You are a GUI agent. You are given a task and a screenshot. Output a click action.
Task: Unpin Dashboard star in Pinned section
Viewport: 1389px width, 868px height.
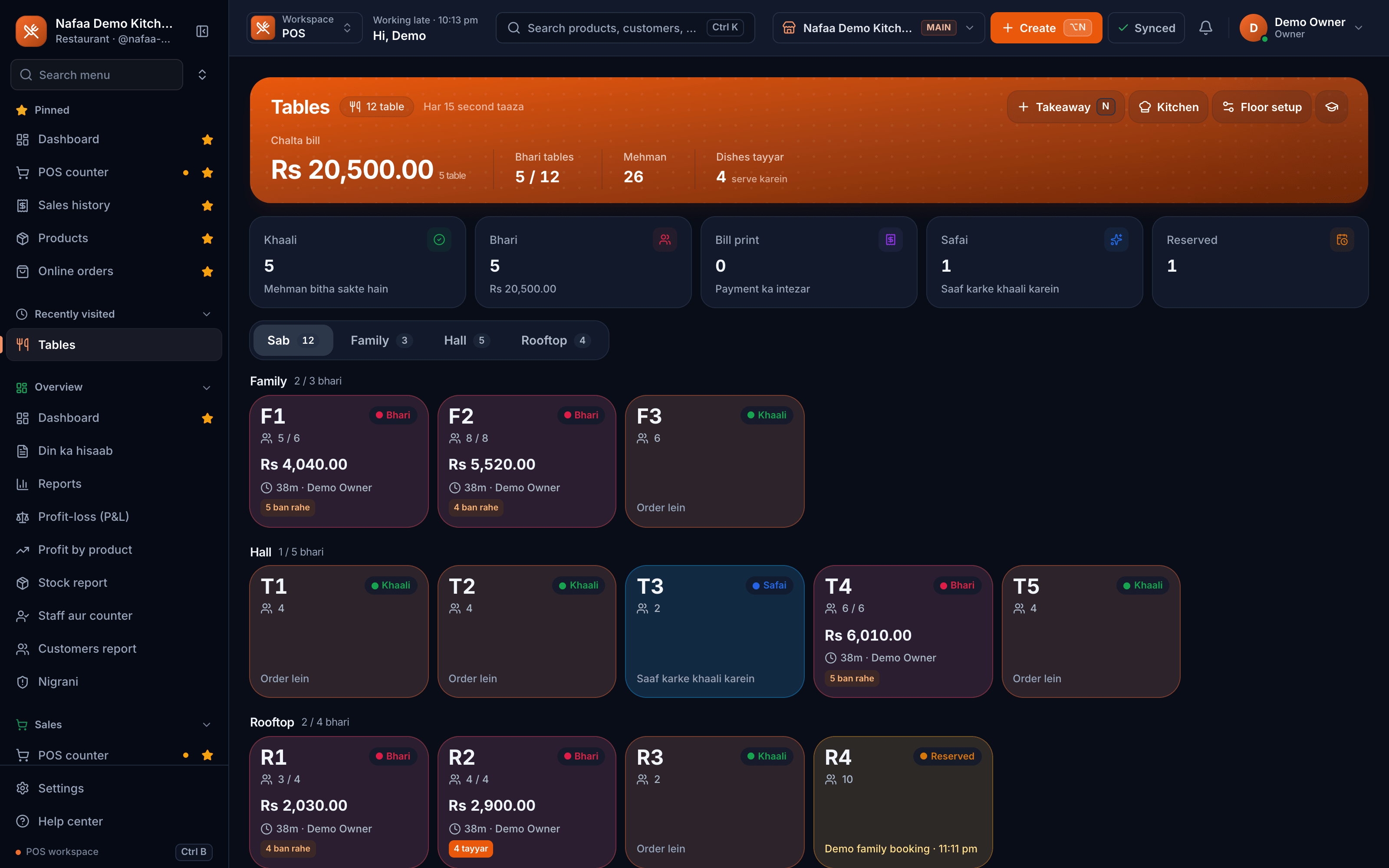(207, 139)
